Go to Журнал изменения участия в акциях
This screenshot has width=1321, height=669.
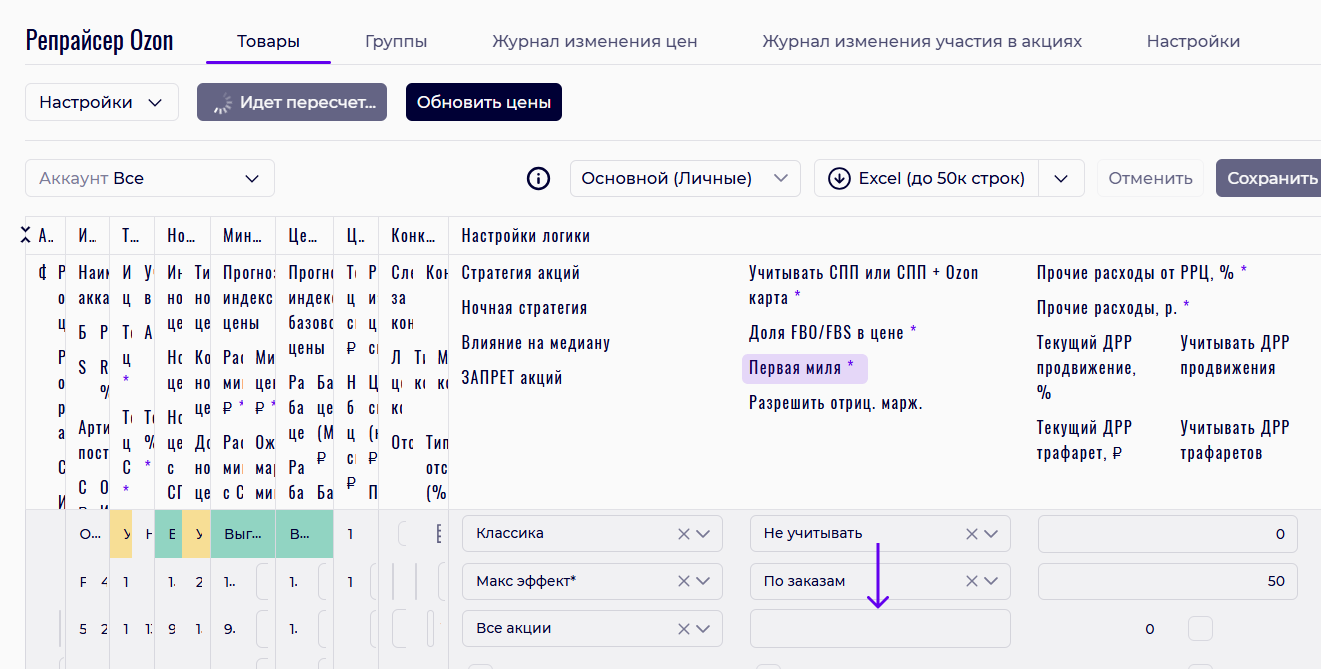pyautogui.click(x=921, y=42)
